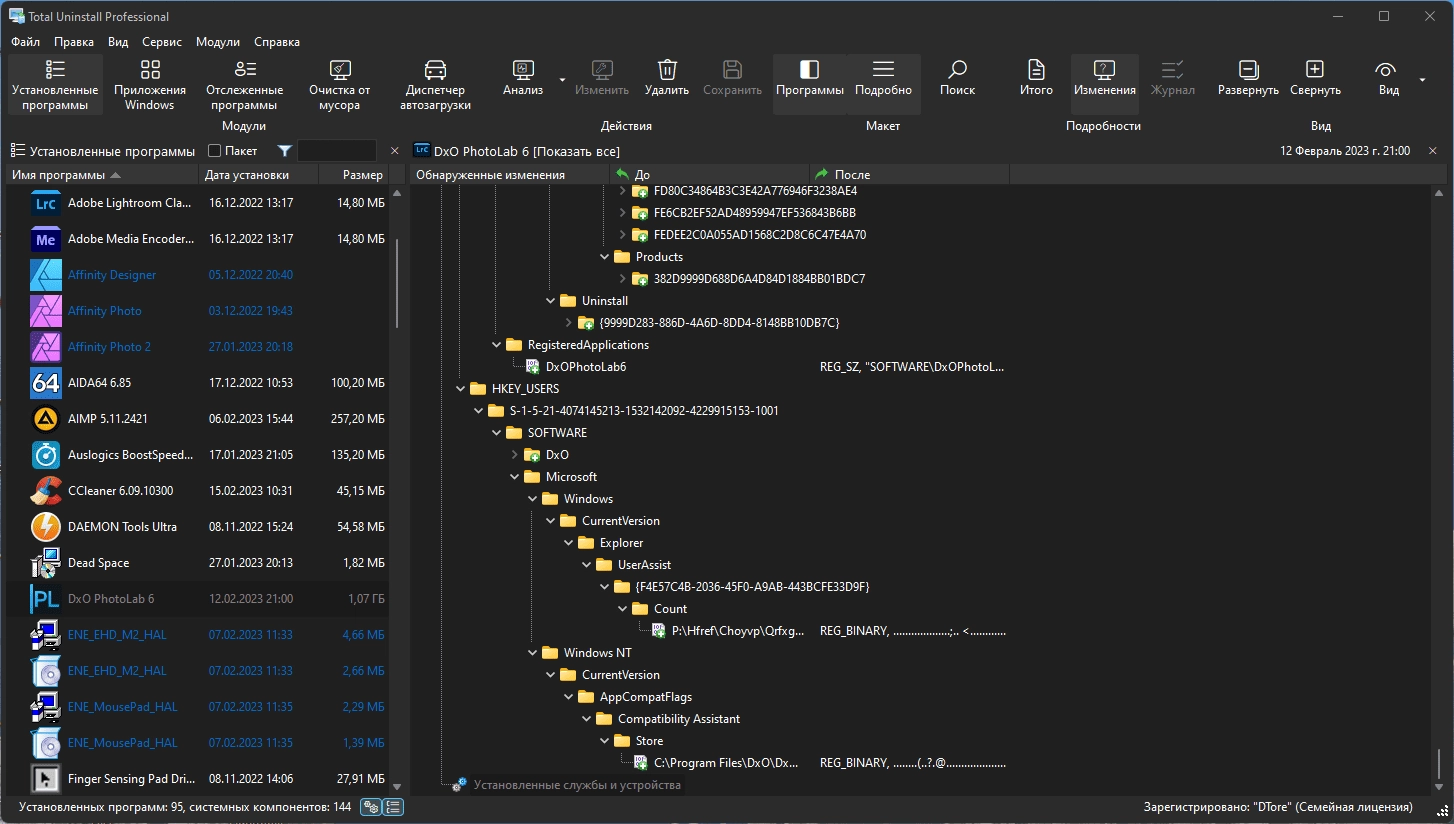Image resolution: width=1454 pixels, height=824 pixels.
Task: Open the Модули menu
Action: pyautogui.click(x=218, y=42)
